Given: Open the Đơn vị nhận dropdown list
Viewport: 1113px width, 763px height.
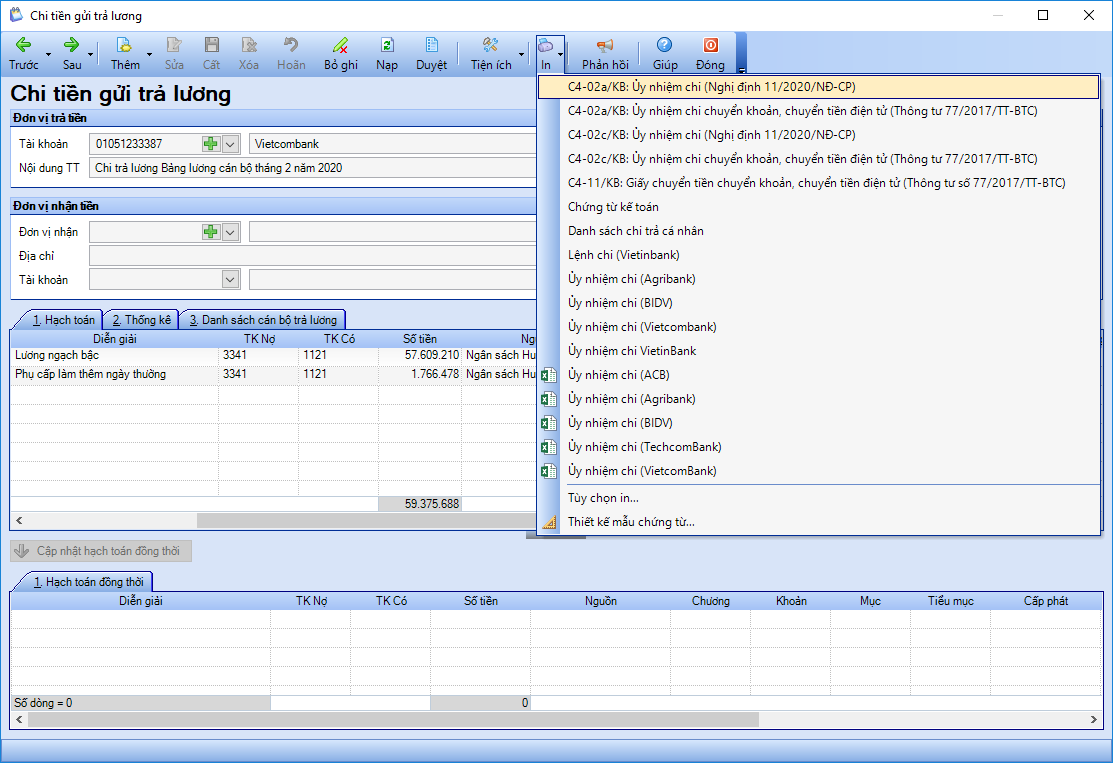Looking at the screenshot, I should [x=231, y=232].
